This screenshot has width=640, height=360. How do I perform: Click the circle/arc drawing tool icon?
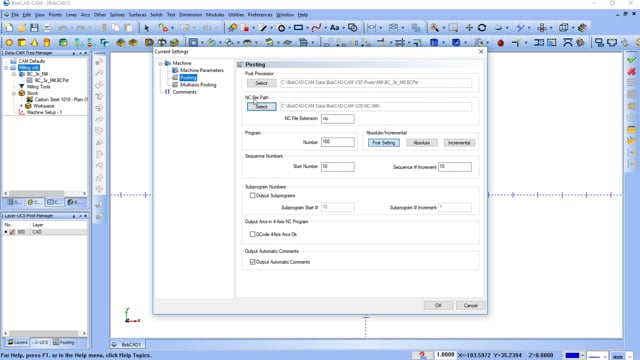281,28
